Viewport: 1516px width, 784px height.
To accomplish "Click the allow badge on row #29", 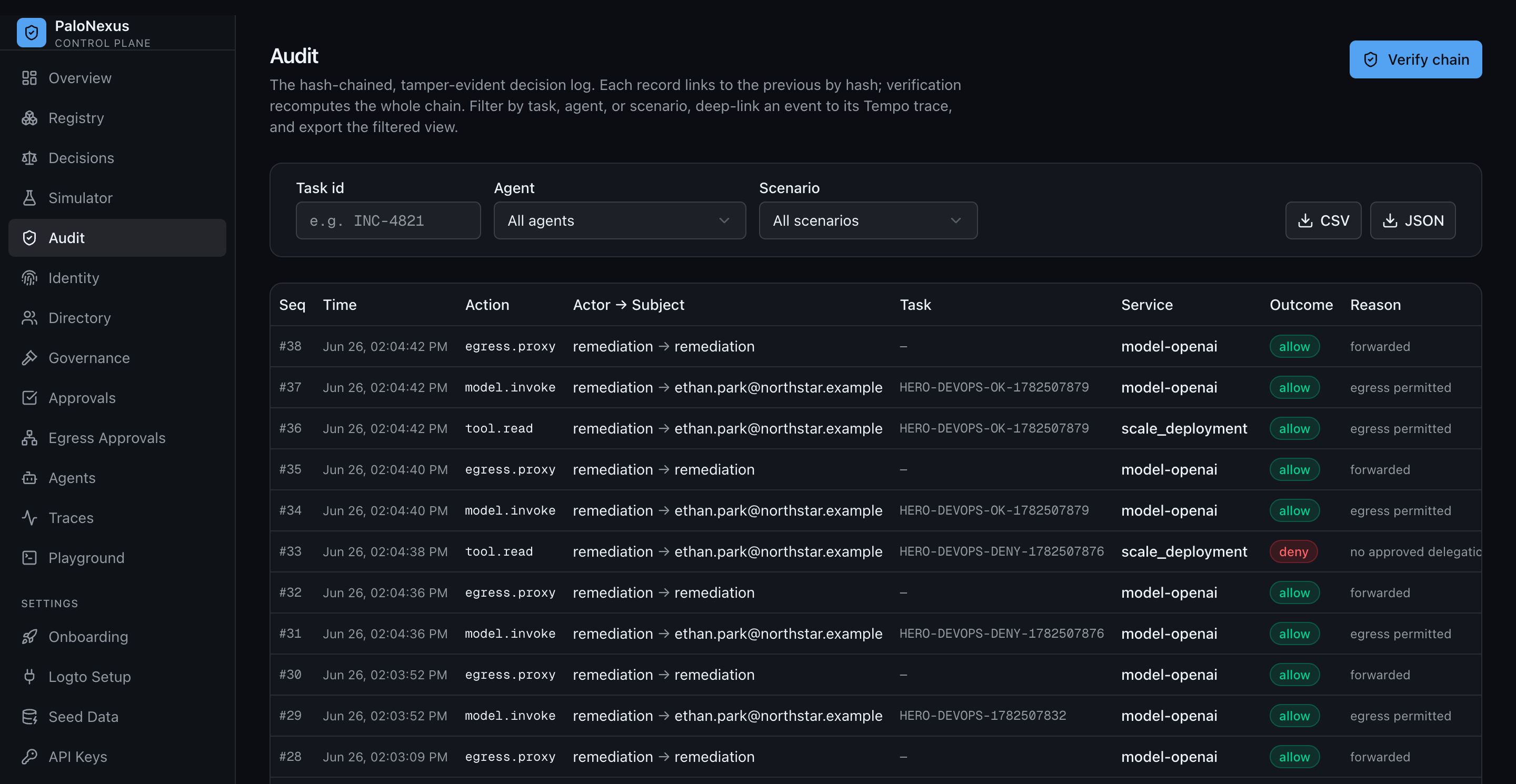I will pos(1294,716).
